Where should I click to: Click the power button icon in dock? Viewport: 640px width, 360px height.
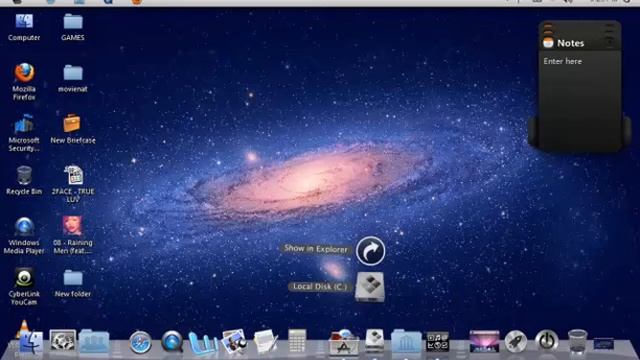point(547,341)
